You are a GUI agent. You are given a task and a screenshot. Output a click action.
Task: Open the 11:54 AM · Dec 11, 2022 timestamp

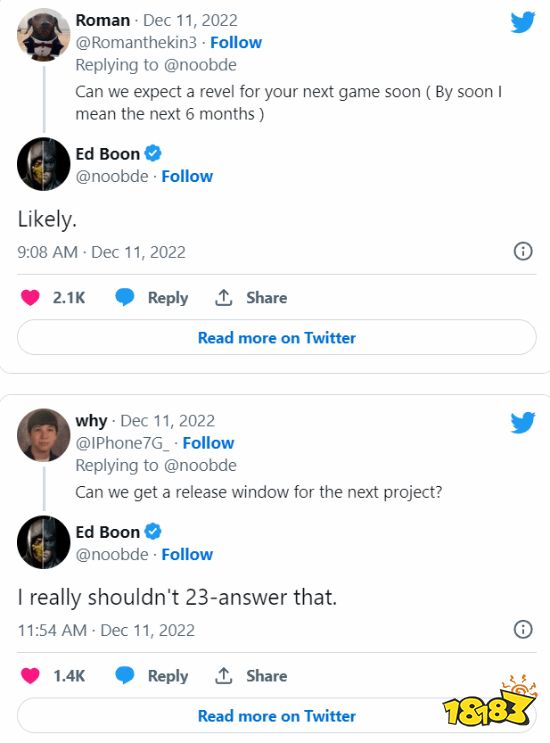click(x=106, y=630)
